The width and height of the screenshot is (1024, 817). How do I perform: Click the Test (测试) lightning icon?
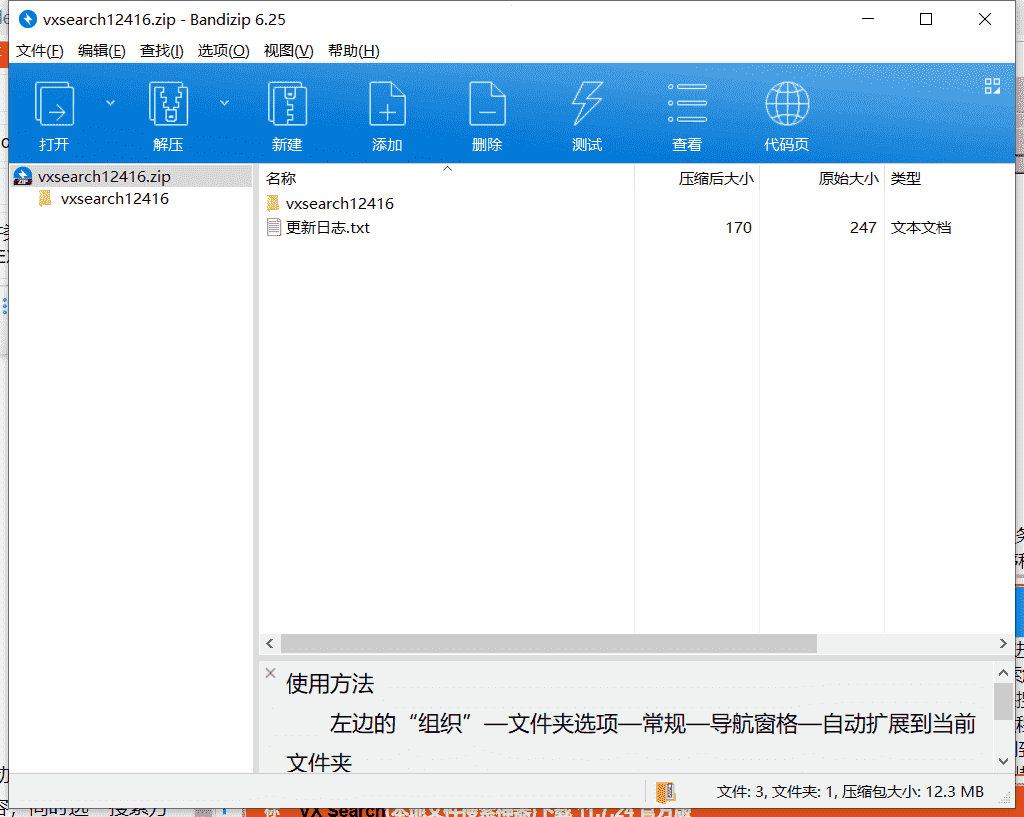click(587, 103)
